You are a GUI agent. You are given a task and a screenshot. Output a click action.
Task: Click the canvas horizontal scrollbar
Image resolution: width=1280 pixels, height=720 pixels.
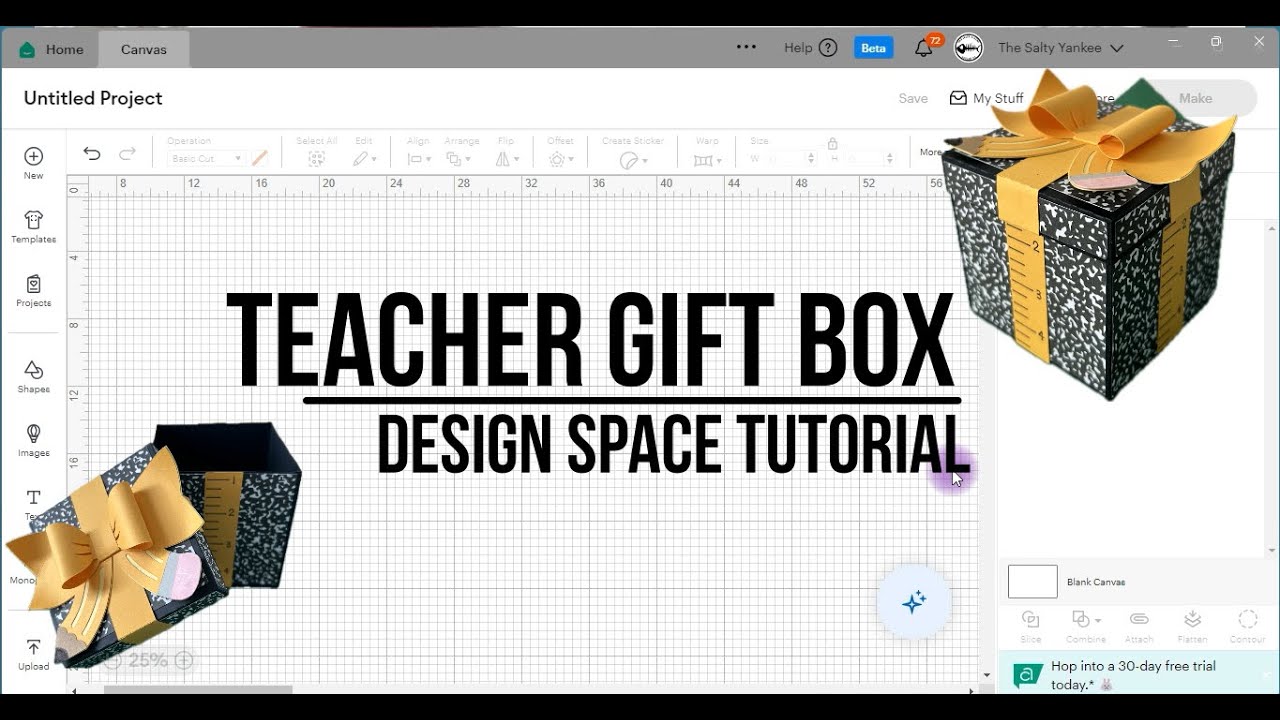click(198, 689)
